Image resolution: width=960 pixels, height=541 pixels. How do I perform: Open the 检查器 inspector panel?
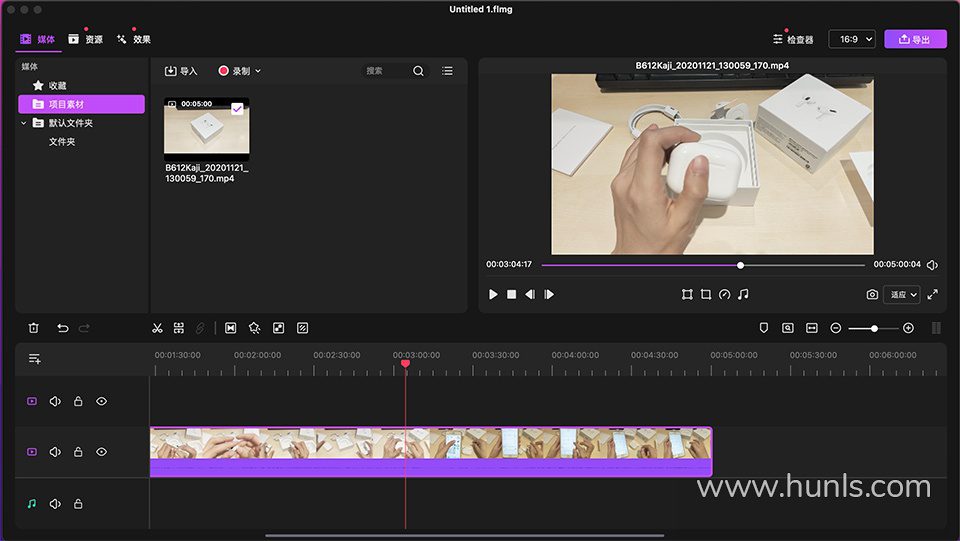pos(793,39)
